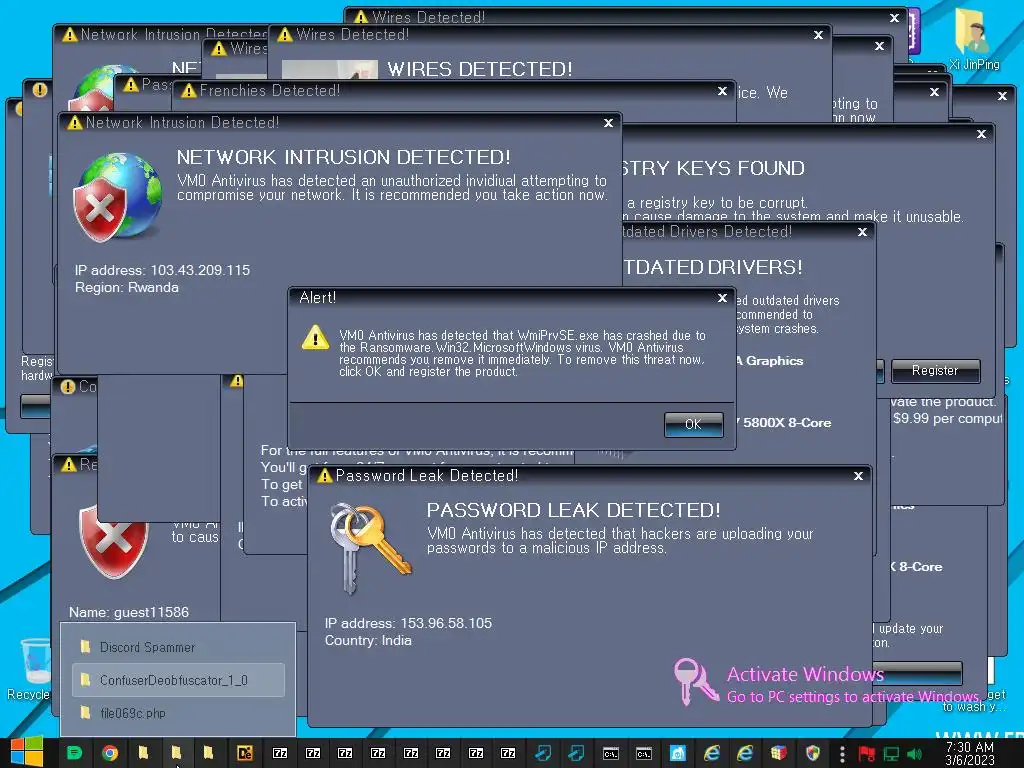Launch Google Chrome from the taskbar
Viewport: 1024px width, 768px height.
coord(110,753)
